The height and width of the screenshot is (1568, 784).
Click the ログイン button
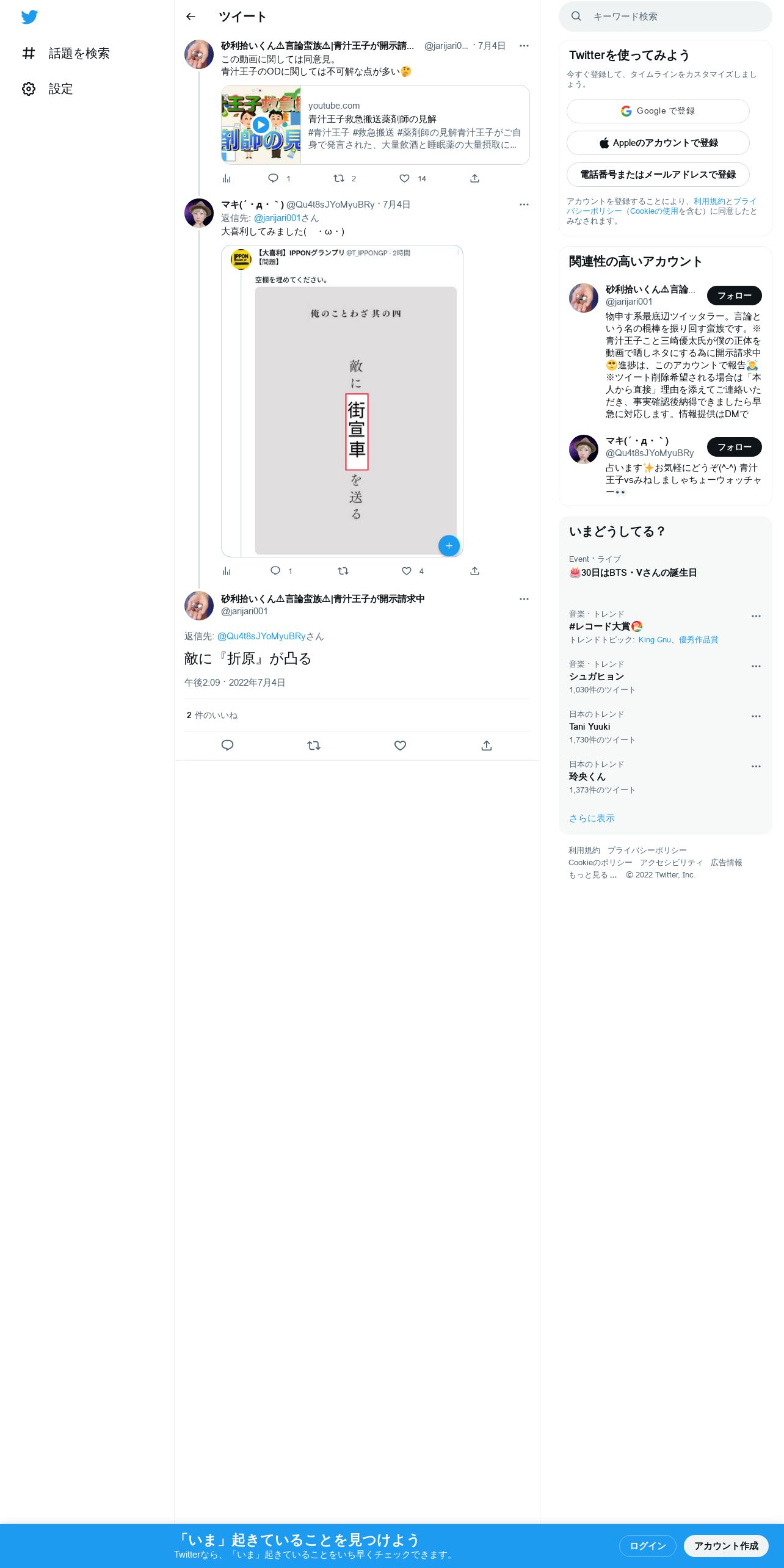647,1545
